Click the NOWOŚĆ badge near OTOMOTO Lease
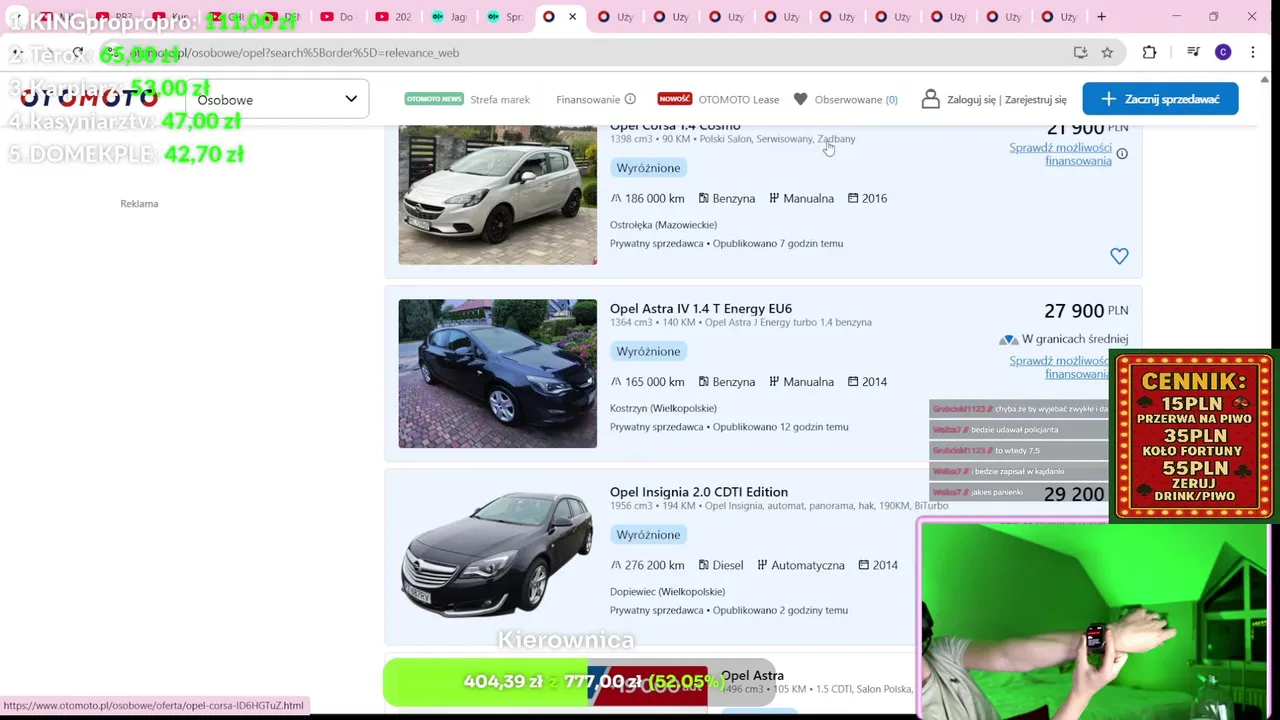 tap(675, 99)
